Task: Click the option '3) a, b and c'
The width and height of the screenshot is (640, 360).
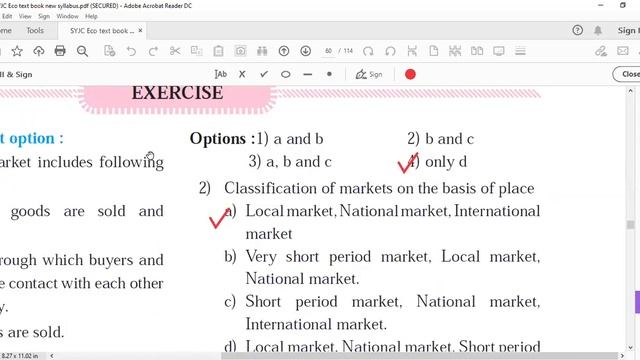Action: coord(290,162)
